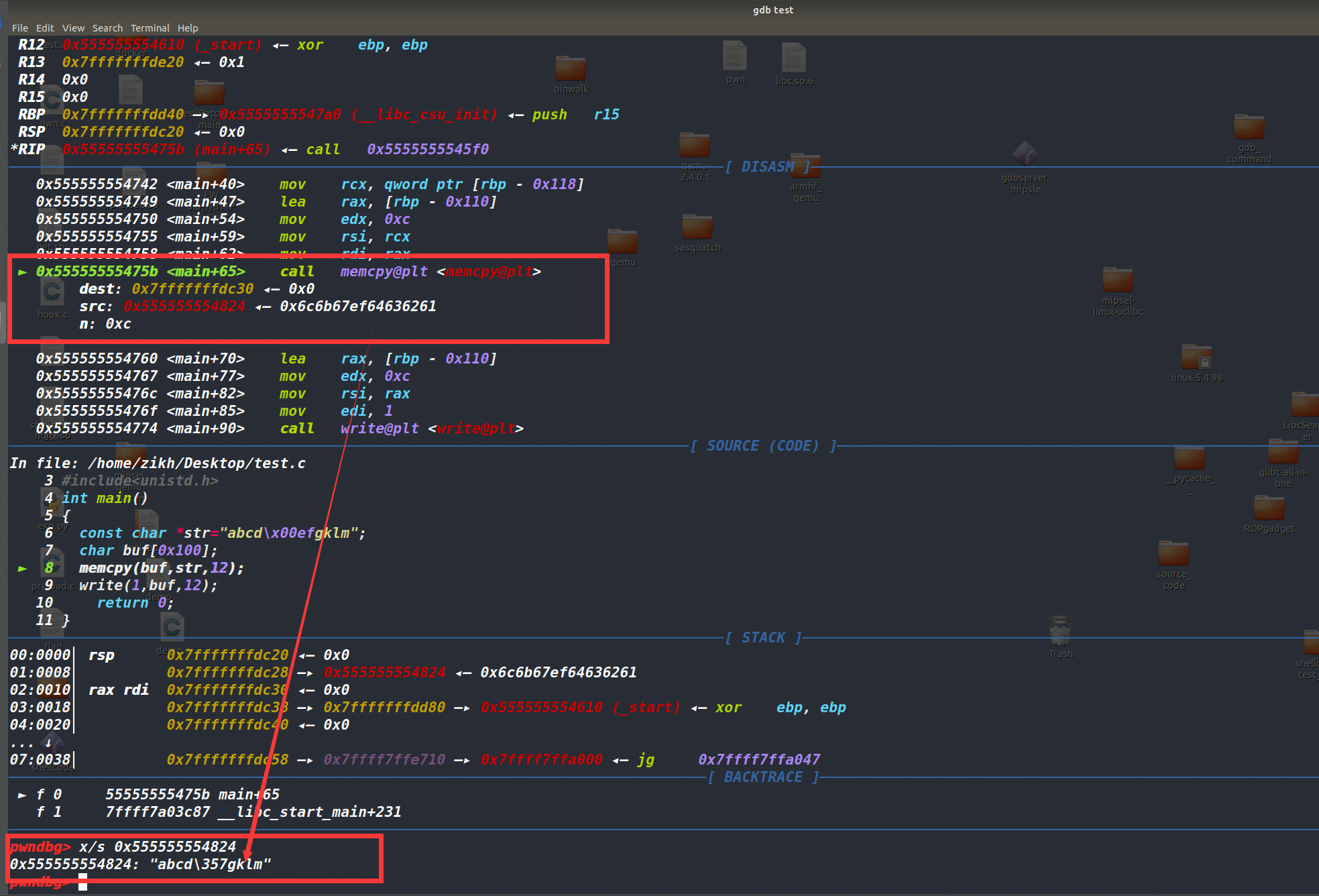Click the 'gdb test' window title

coord(772,9)
